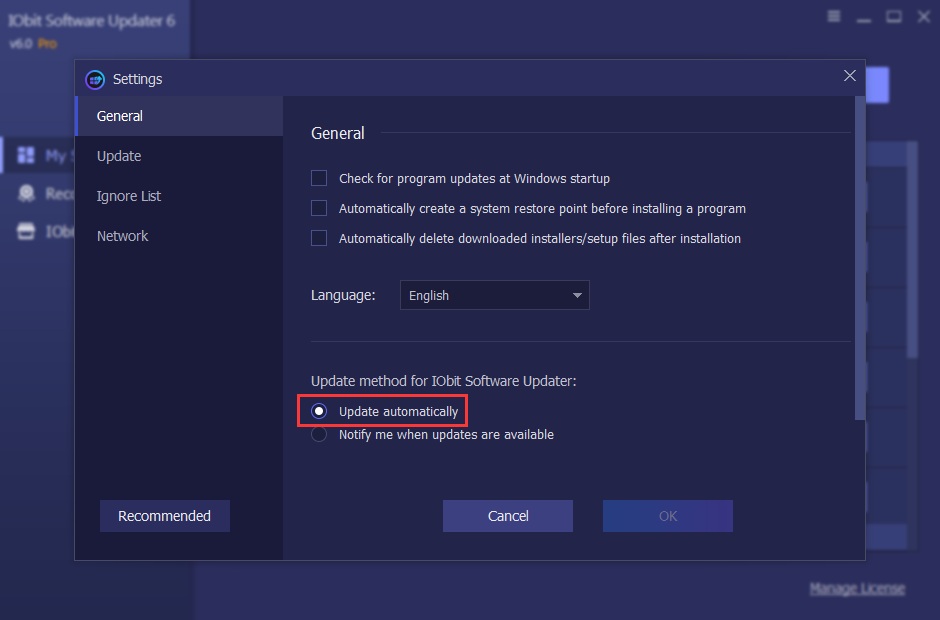Image resolution: width=940 pixels, height=620 pixels.
Task: Click the Language dropdown arrow
Action: point(577,295)
